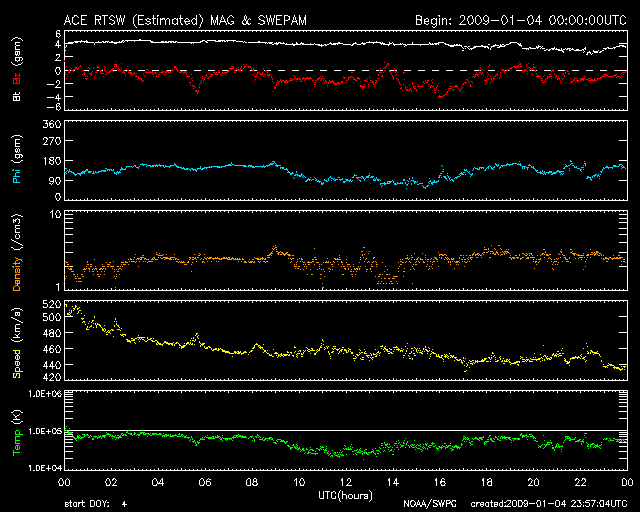The image size is (640, 512).
Task: Click the "04" hour tick label
Action: [x=158, y=483]
